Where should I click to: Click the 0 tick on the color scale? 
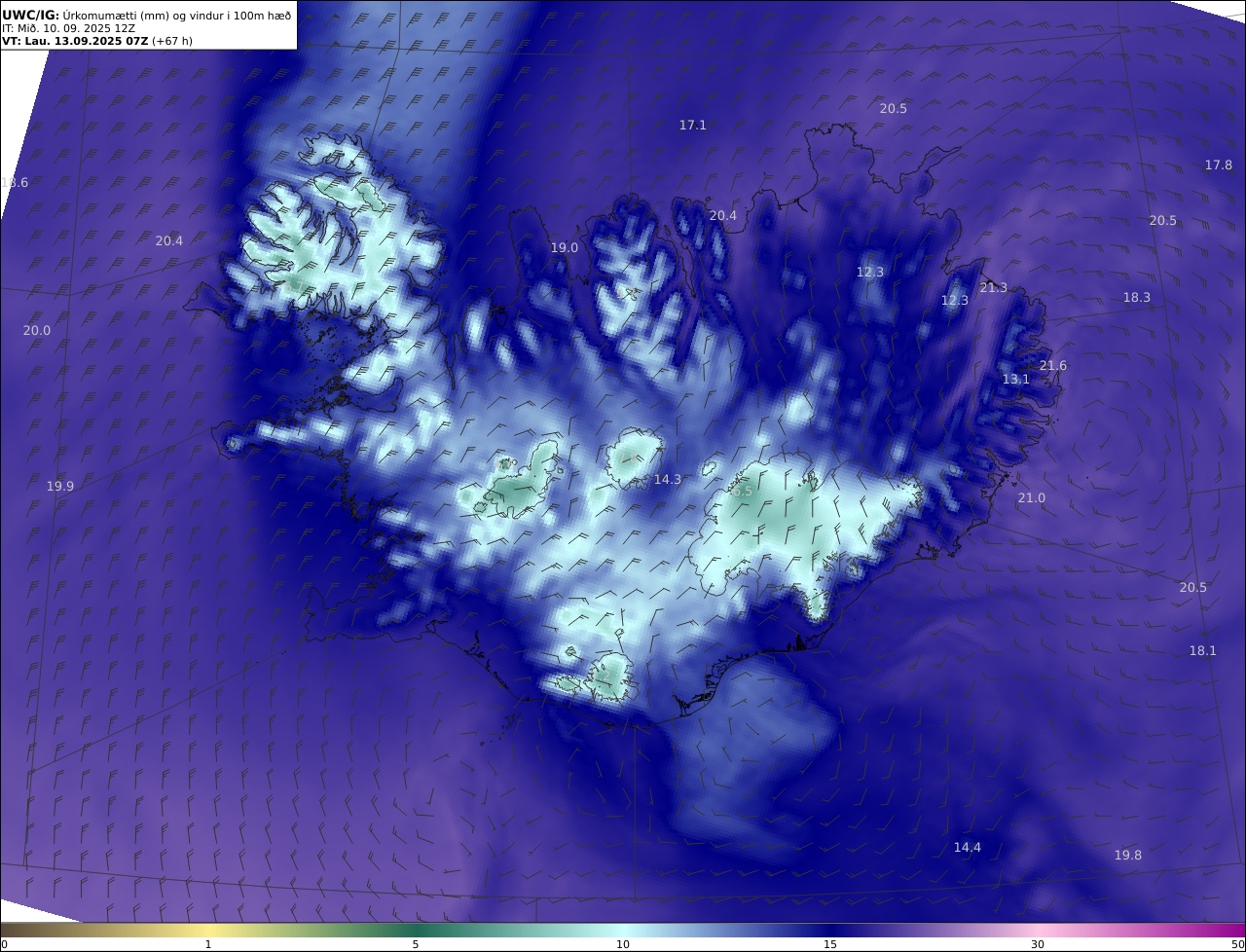[4, 944]
